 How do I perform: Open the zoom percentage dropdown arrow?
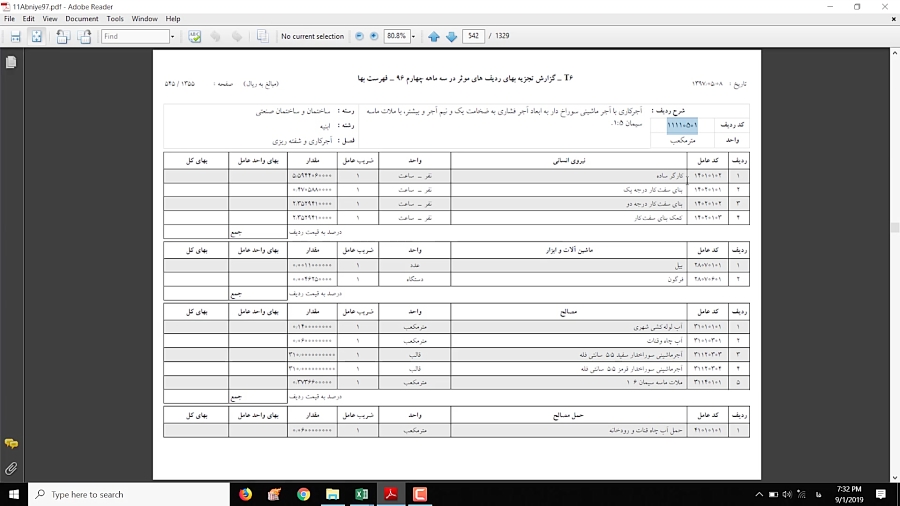click(413, 36)
